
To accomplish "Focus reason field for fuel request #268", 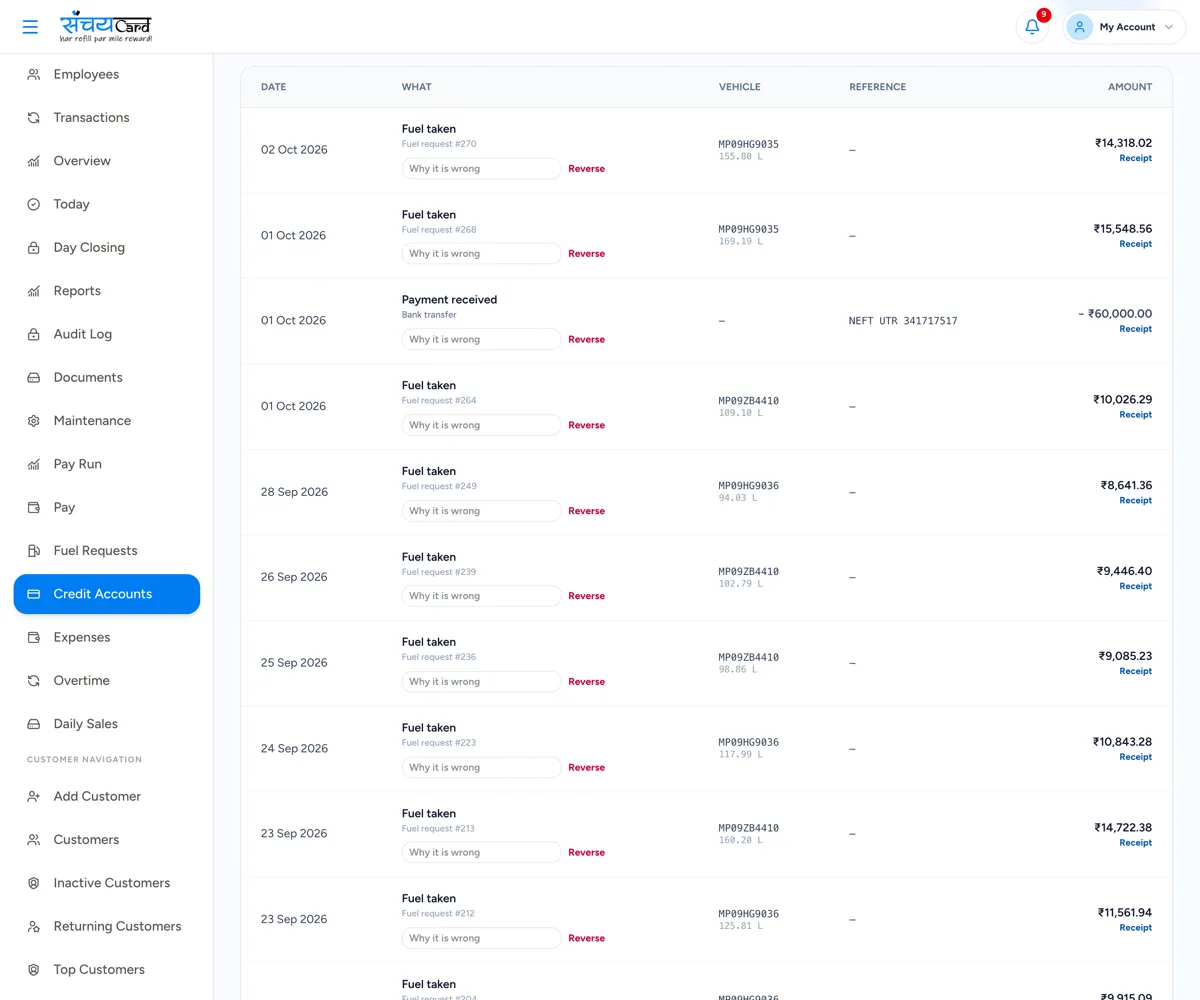I will (x=481, y=254).
